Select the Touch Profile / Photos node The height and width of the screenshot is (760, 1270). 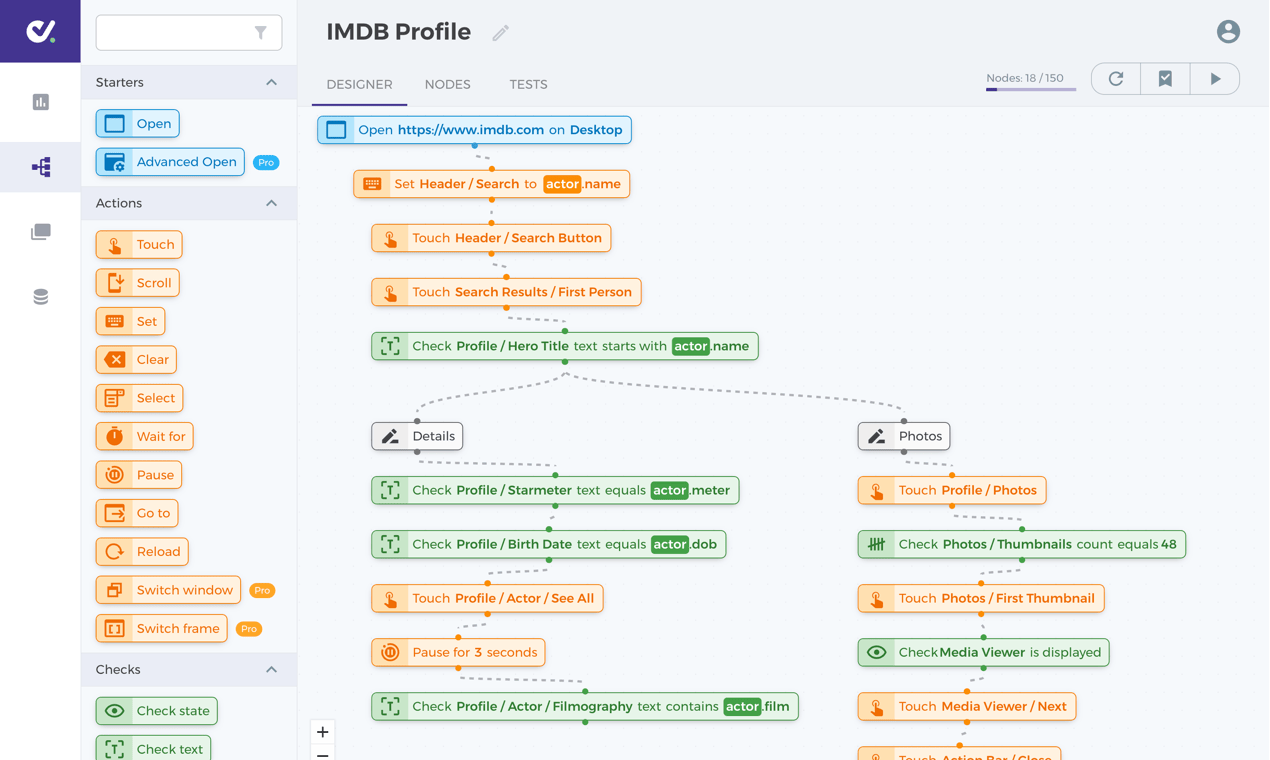(952, 490)
